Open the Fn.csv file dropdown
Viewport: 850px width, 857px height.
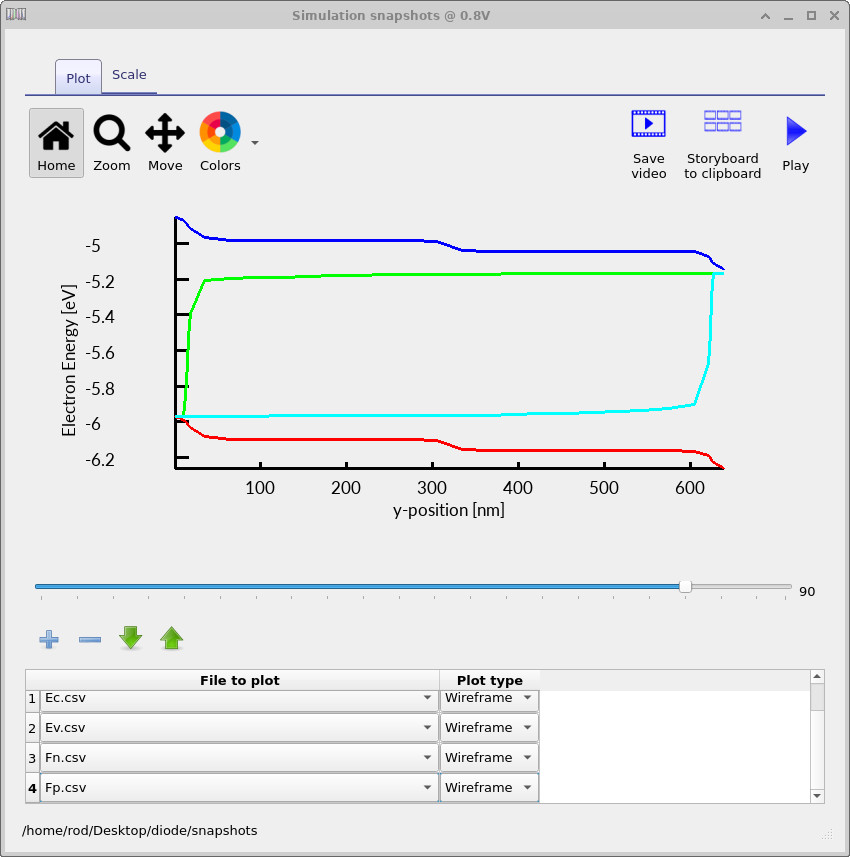click(427, 758)
